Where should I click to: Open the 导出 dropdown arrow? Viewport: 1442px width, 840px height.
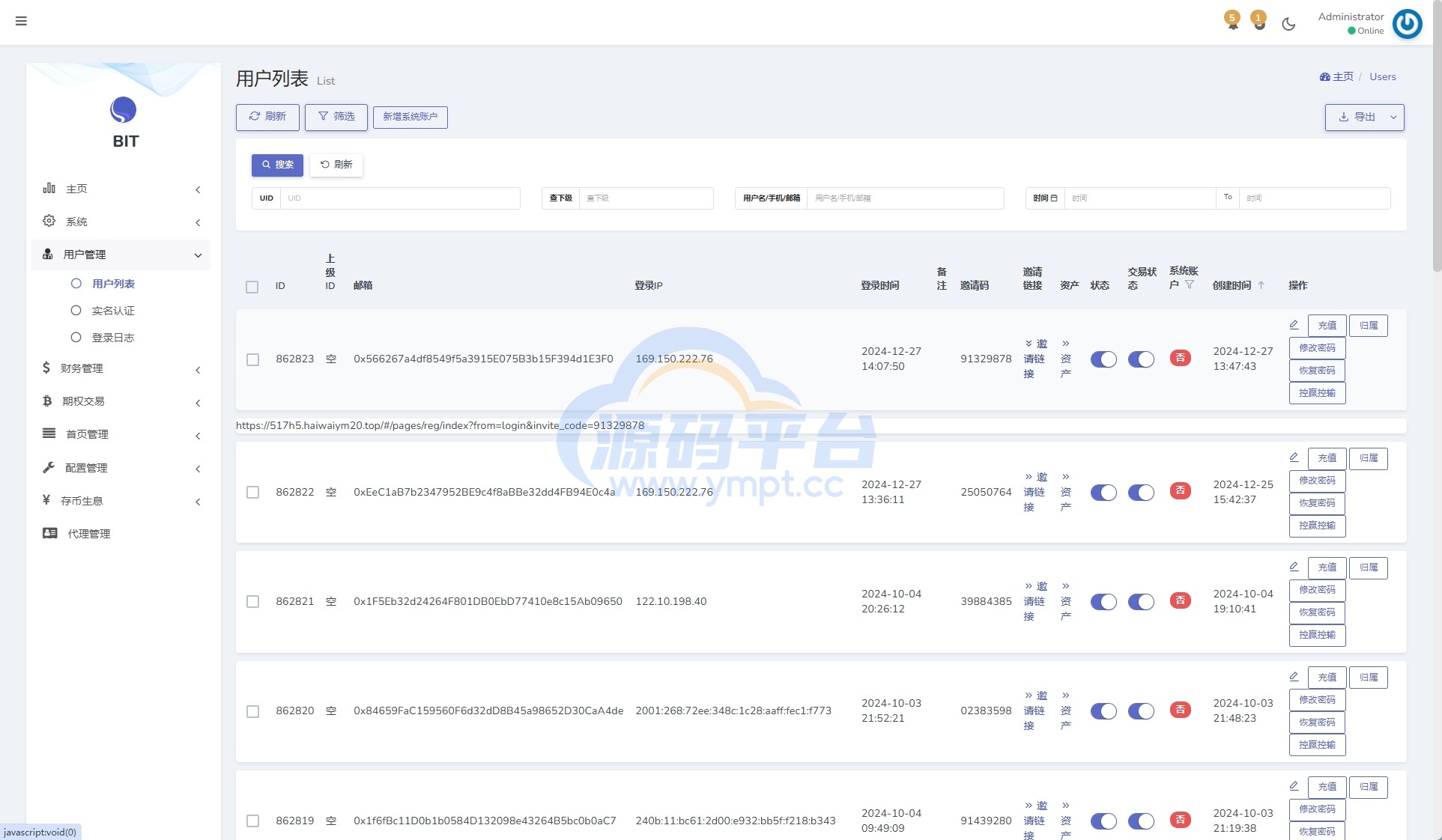click(x=1393, y=118)
